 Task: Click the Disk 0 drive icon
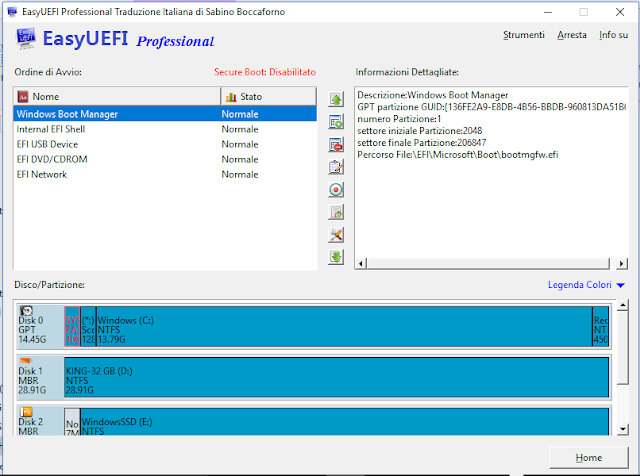pos(26,311)
